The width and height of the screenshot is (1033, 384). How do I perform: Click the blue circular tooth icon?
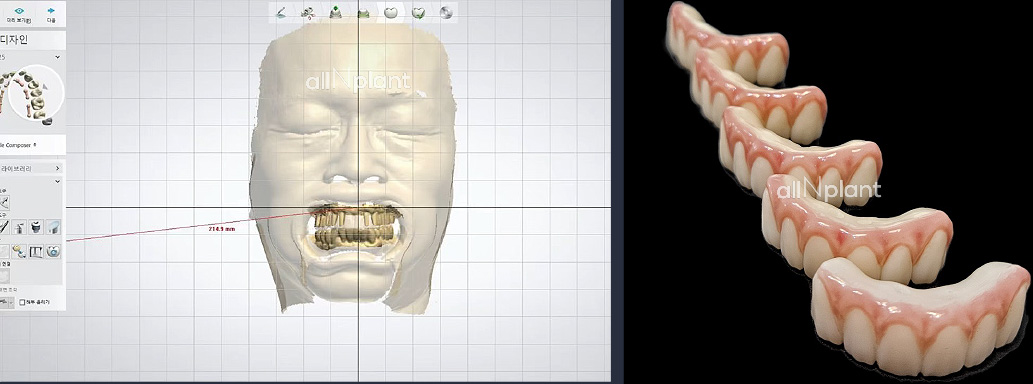coord(53,251)
